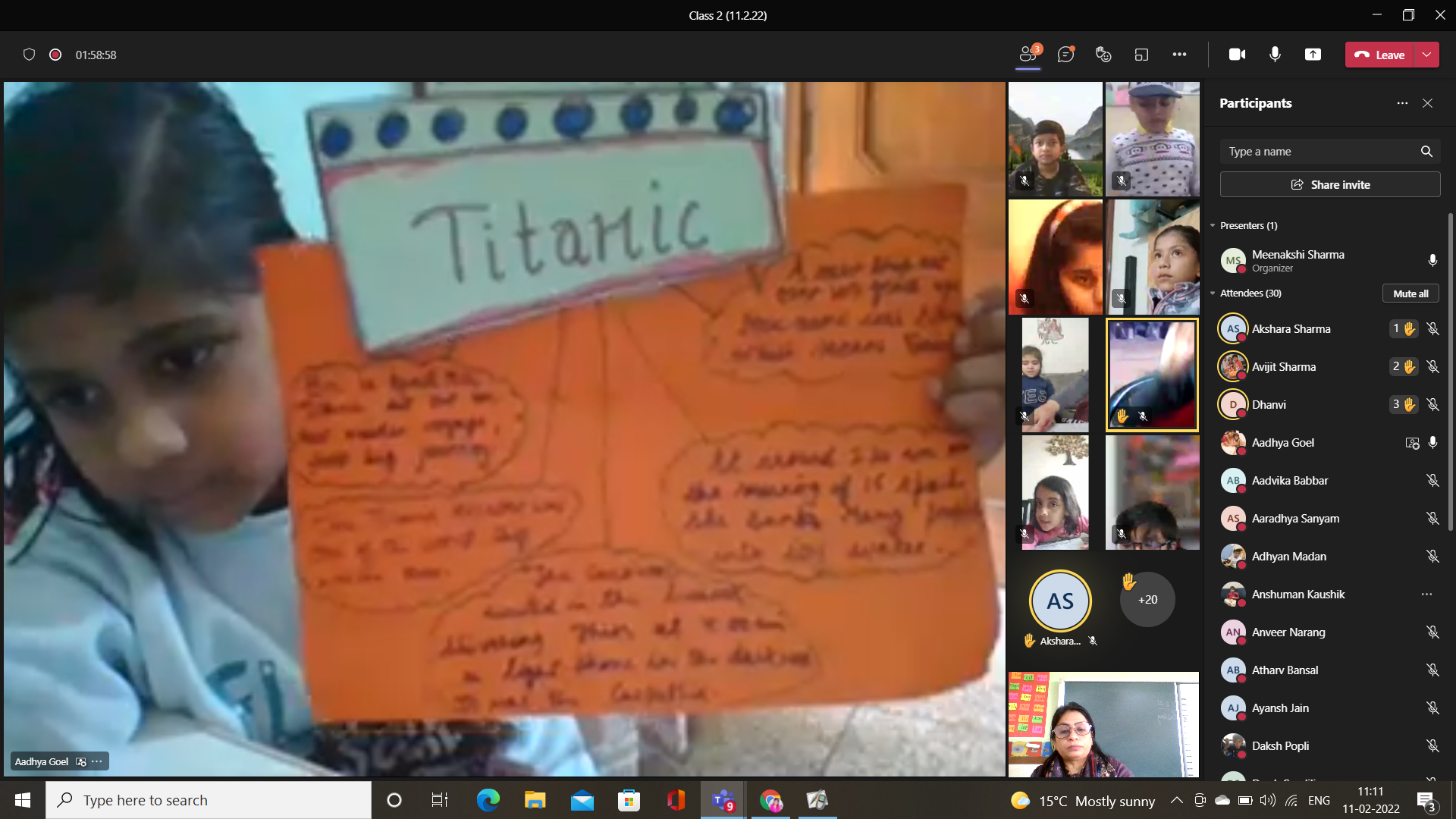Collapse the Presenters section
The width and height of the screenshot is (1456, 819).
(1213, 226)
